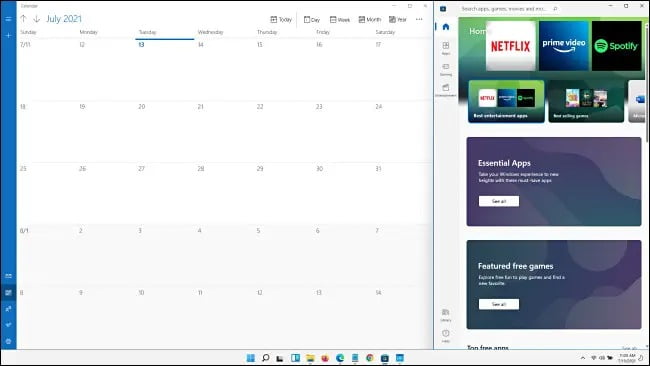
Task: Launch Firefox from the taskbar
Action: coord(325,358)
